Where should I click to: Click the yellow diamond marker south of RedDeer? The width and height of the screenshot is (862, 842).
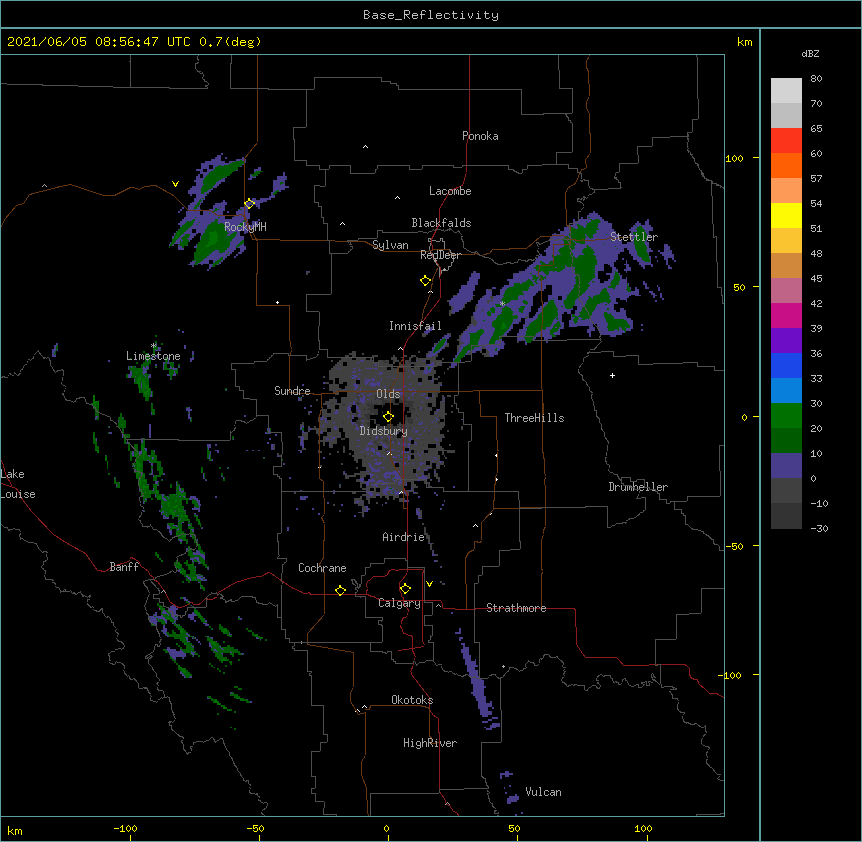click(x=425, y=281)
